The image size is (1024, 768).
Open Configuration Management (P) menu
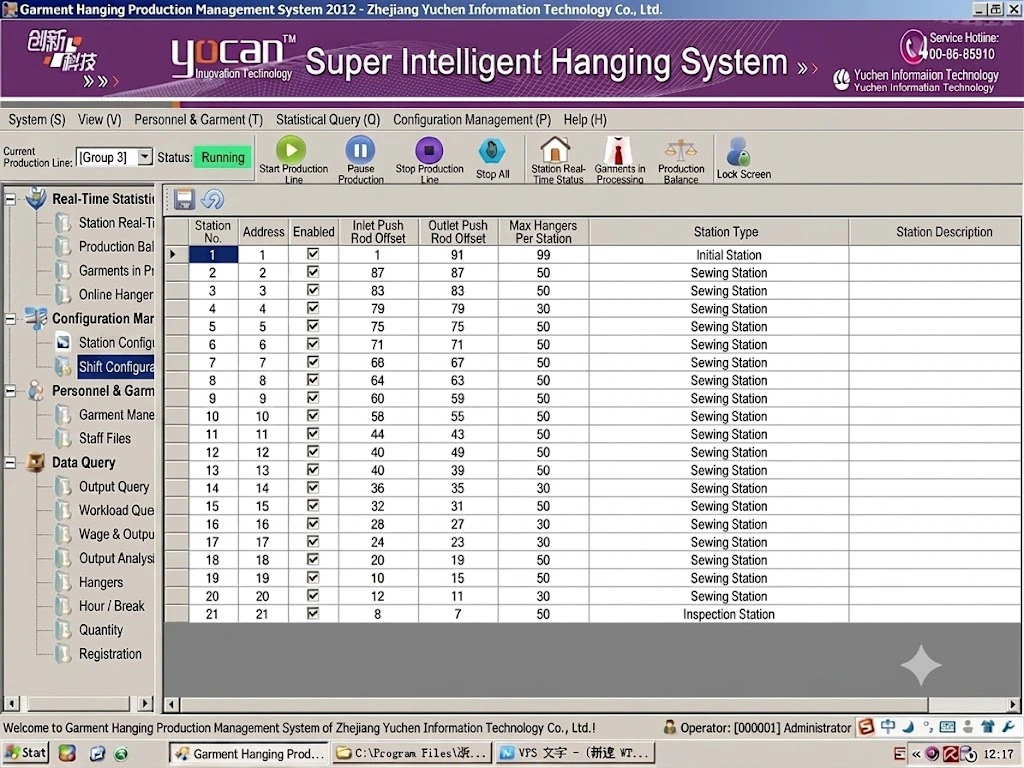(x=472, y=120)
